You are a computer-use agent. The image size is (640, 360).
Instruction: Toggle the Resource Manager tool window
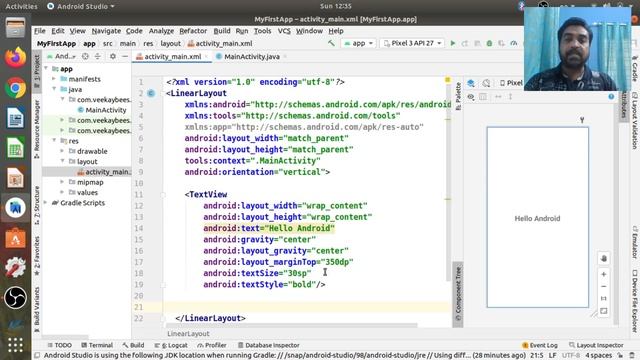click(37, 129)
